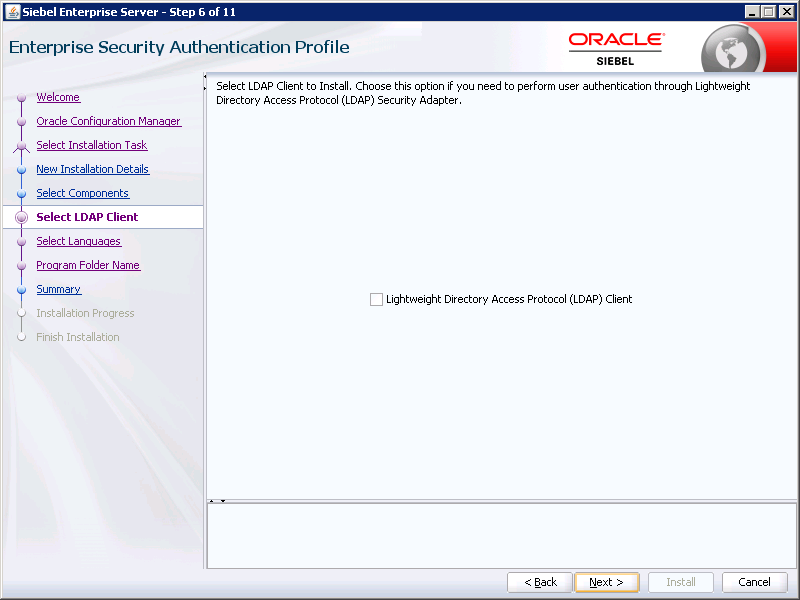The image size is (800, 600).
Task: Open the Oracle Configuration Manager step
Action: click(109, 121)
